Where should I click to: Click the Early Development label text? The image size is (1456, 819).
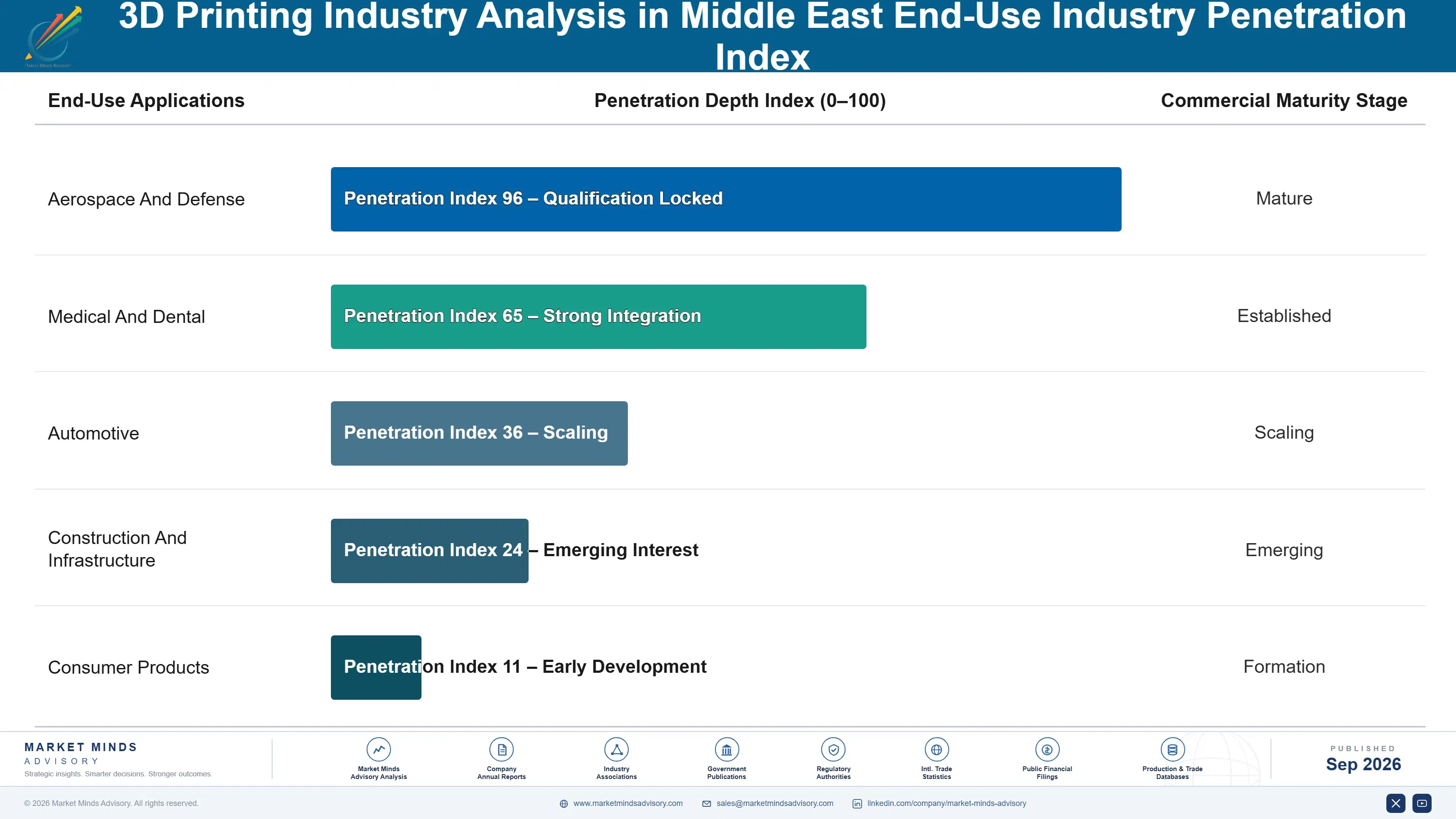624,667
